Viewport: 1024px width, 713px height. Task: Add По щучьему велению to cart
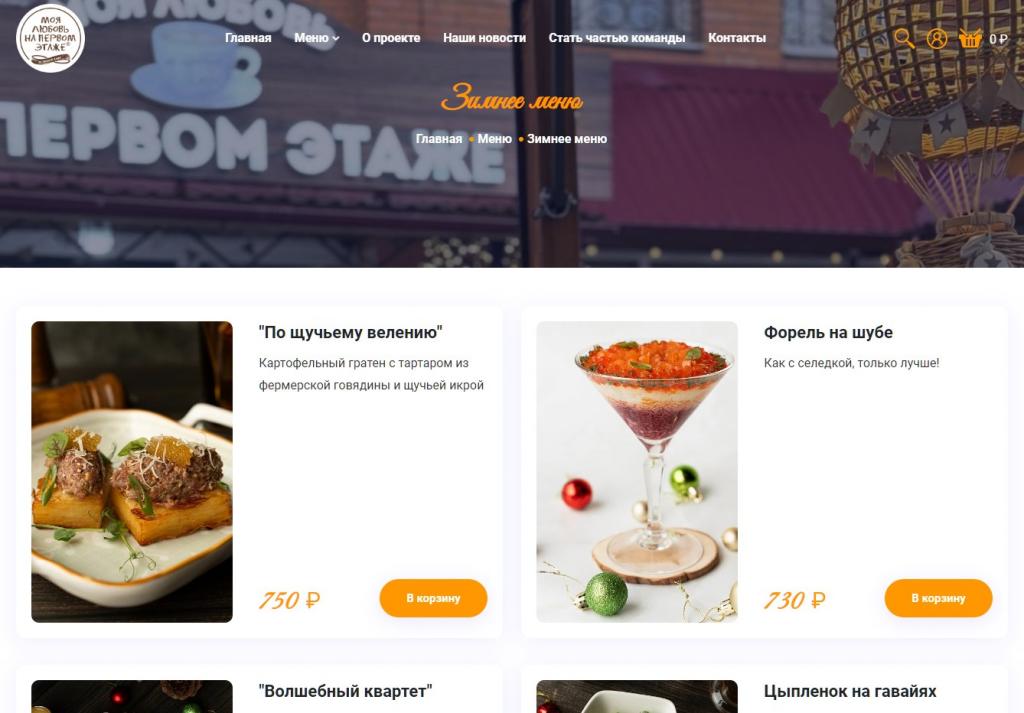point(433,598)
